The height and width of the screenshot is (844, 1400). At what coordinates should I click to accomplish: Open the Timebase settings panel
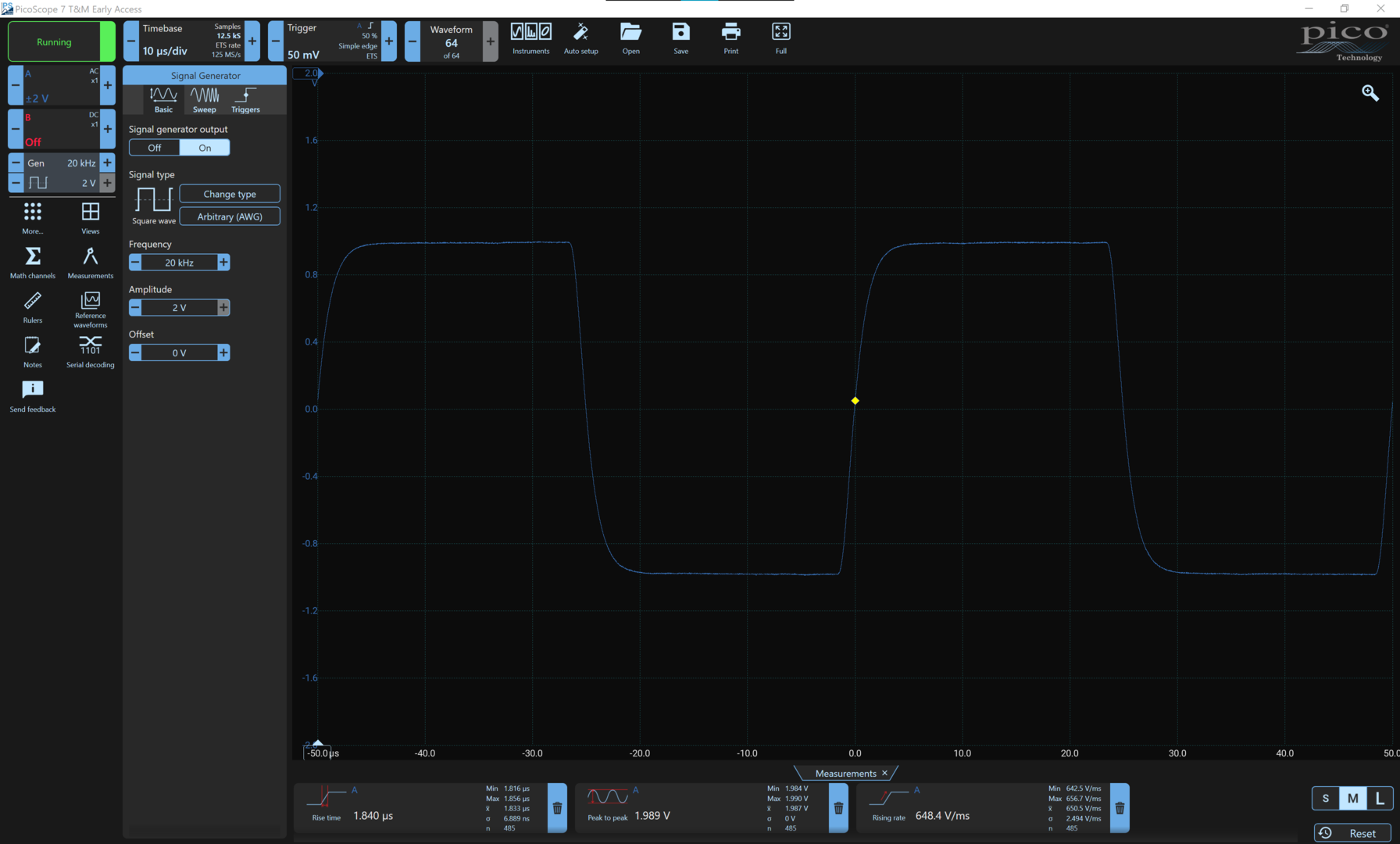tap(191, 41)
